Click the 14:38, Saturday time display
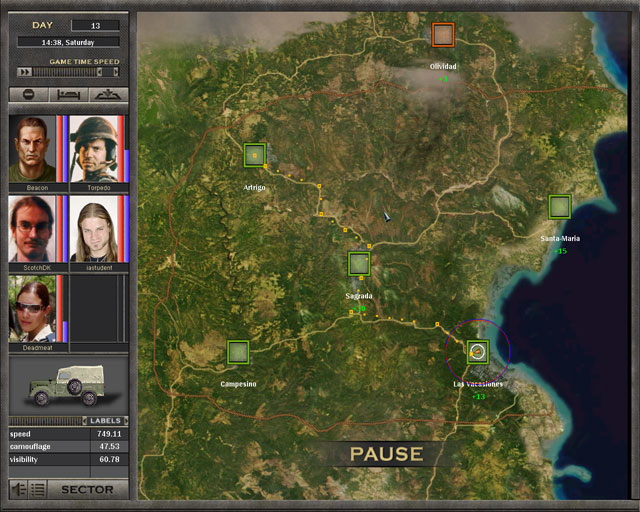This screenshot has width=640, height=512. point(68,42)
